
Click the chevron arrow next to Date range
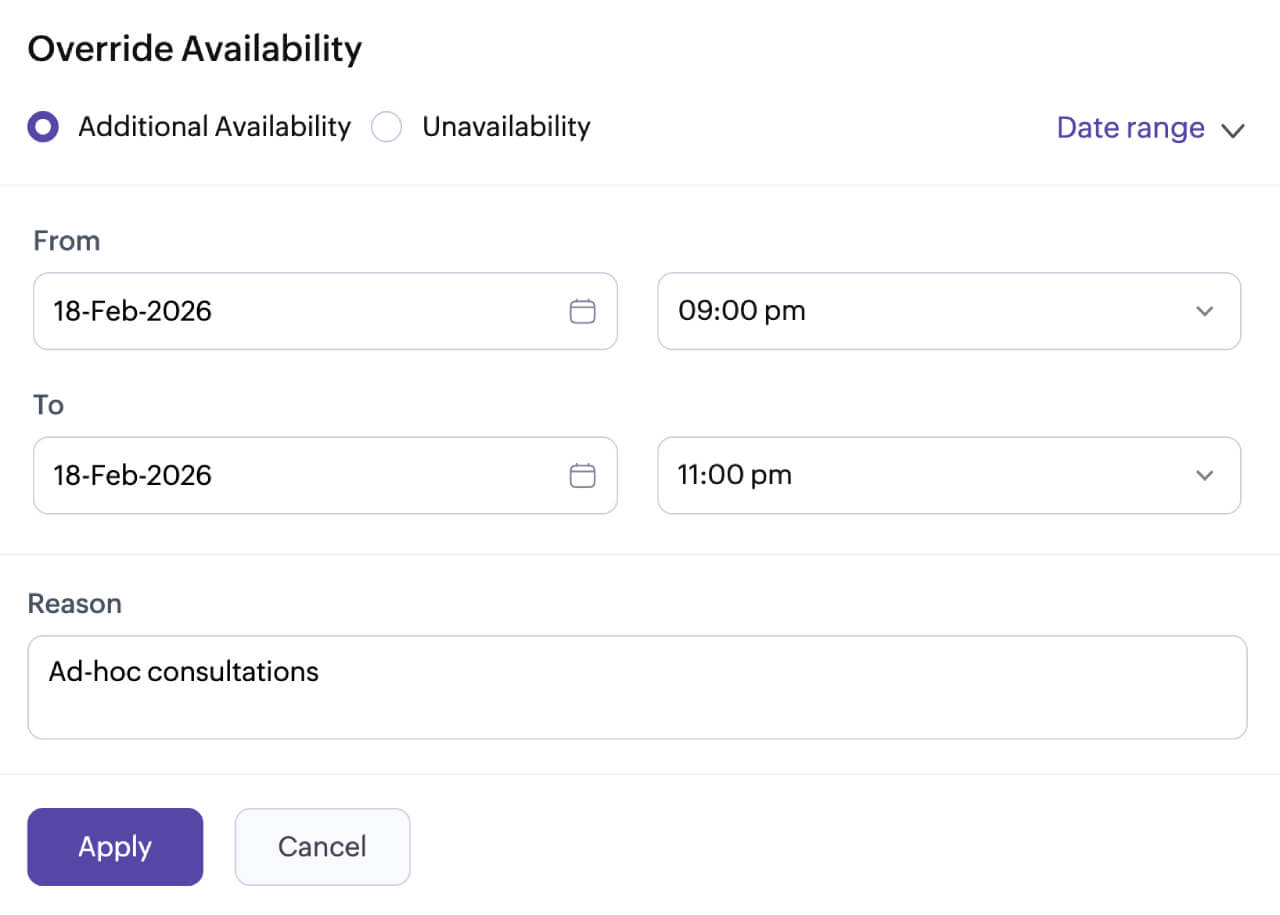click(x=1233, y=130)
